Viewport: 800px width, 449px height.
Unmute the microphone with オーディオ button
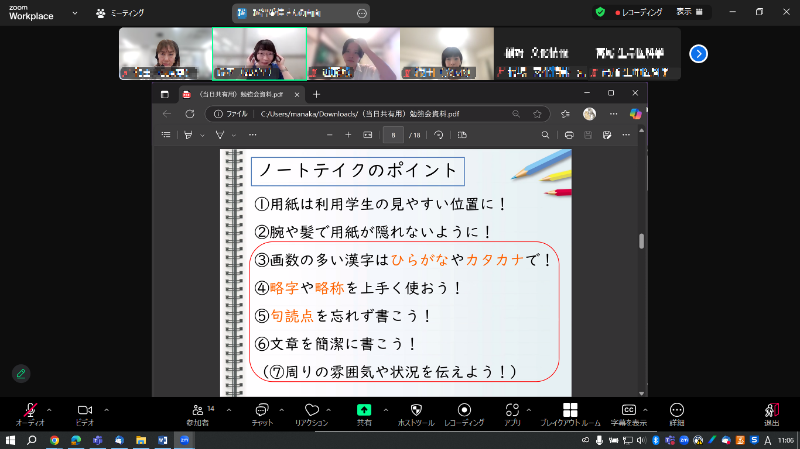[30, 411]
